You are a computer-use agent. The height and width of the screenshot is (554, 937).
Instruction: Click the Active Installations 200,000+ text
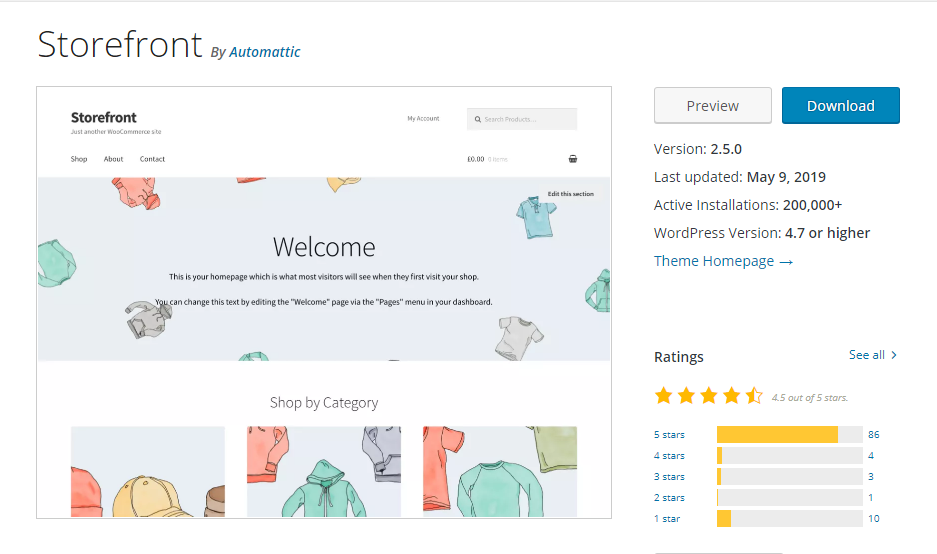[748, 205]
